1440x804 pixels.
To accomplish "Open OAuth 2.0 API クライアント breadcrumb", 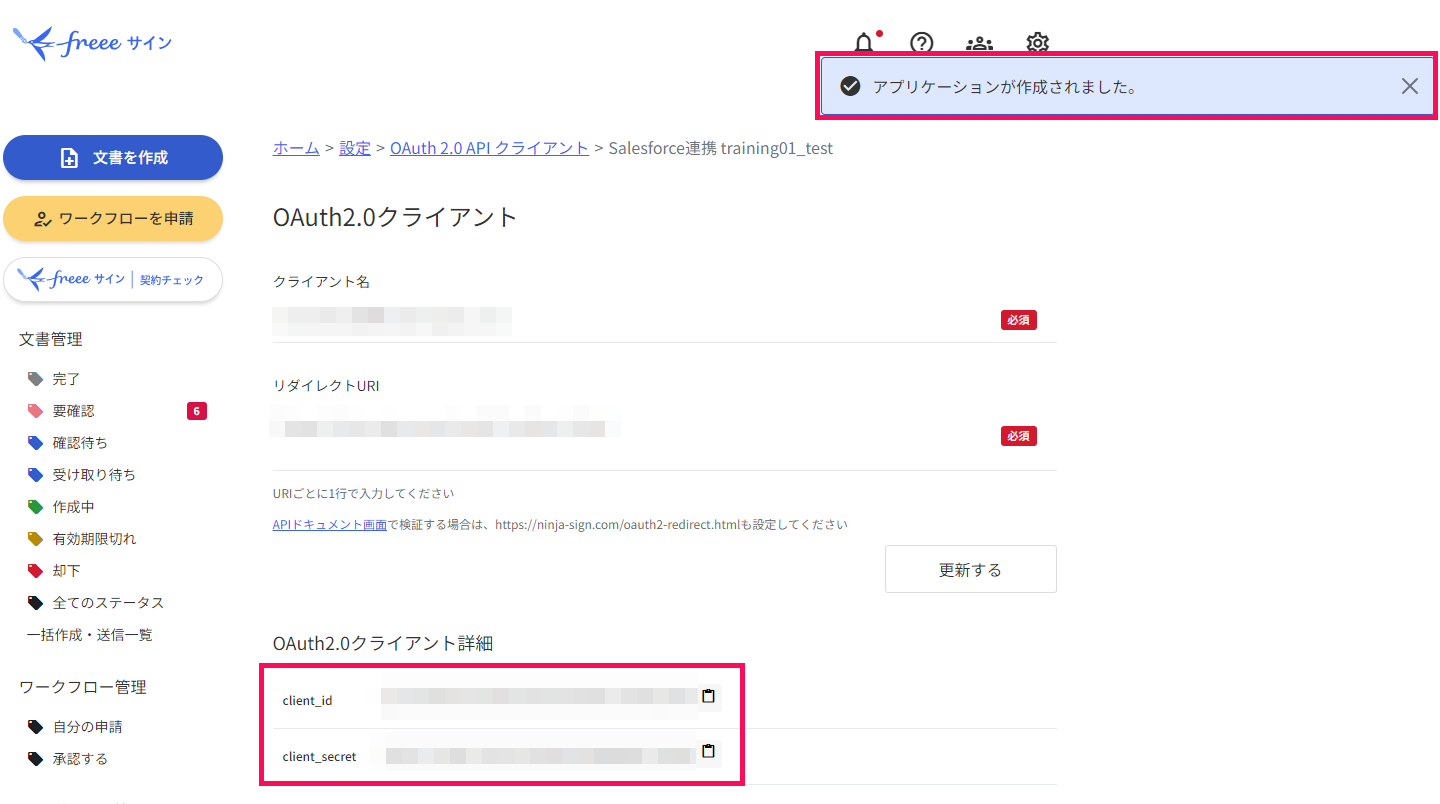I will coord(489,148).
